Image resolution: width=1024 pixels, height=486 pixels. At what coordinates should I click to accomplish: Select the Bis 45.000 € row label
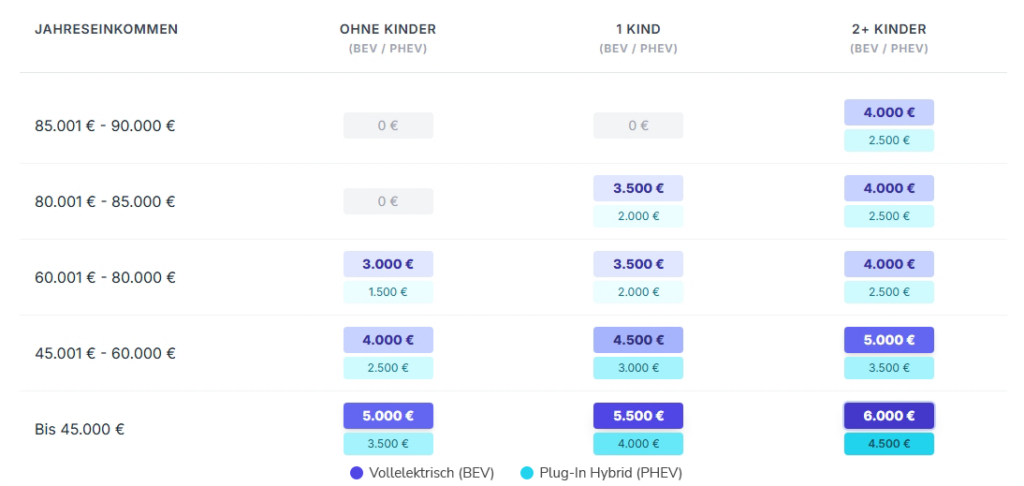coord(80,429)
